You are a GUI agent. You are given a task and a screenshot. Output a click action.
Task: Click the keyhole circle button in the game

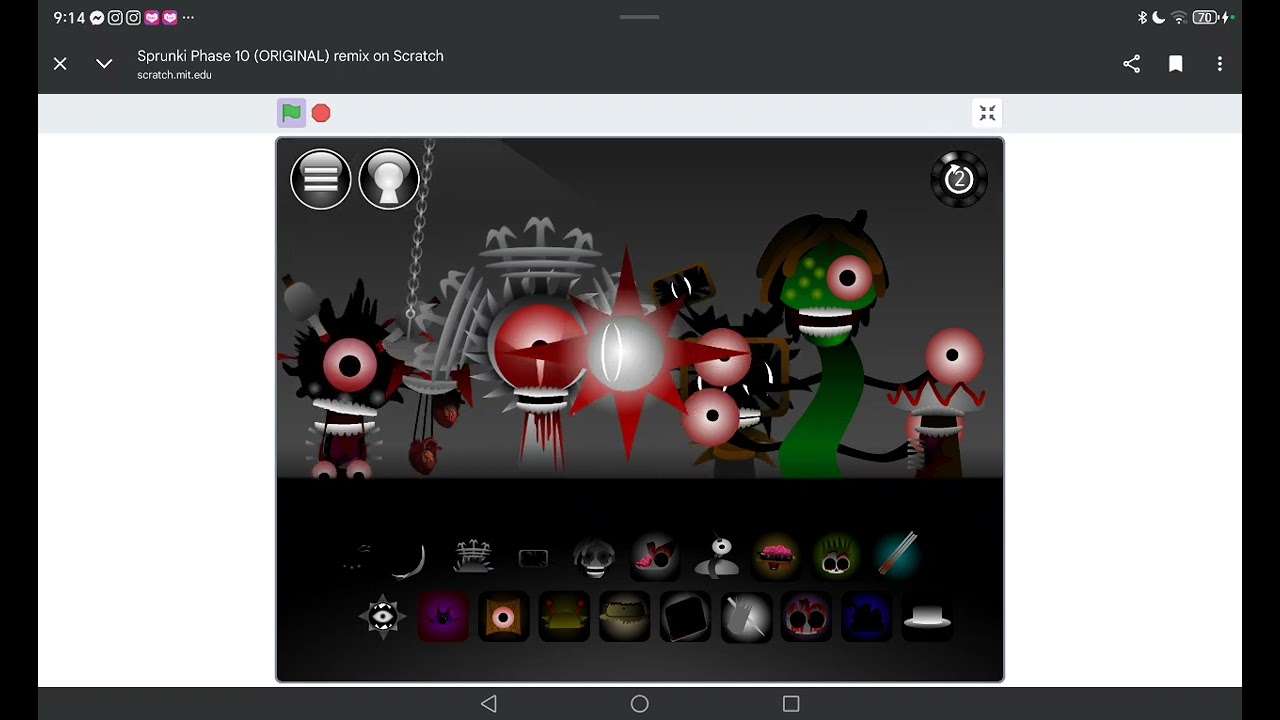click(389, 179)
